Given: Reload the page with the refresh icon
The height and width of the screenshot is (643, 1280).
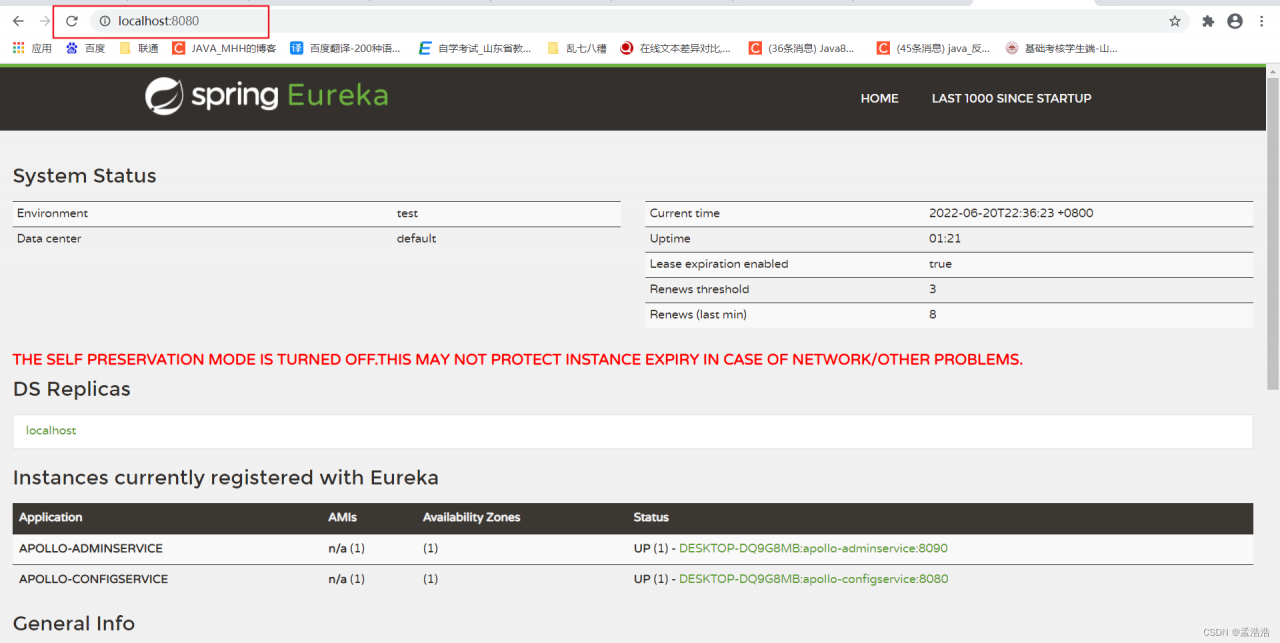Looking at the screenshot, I should point(72,21).
